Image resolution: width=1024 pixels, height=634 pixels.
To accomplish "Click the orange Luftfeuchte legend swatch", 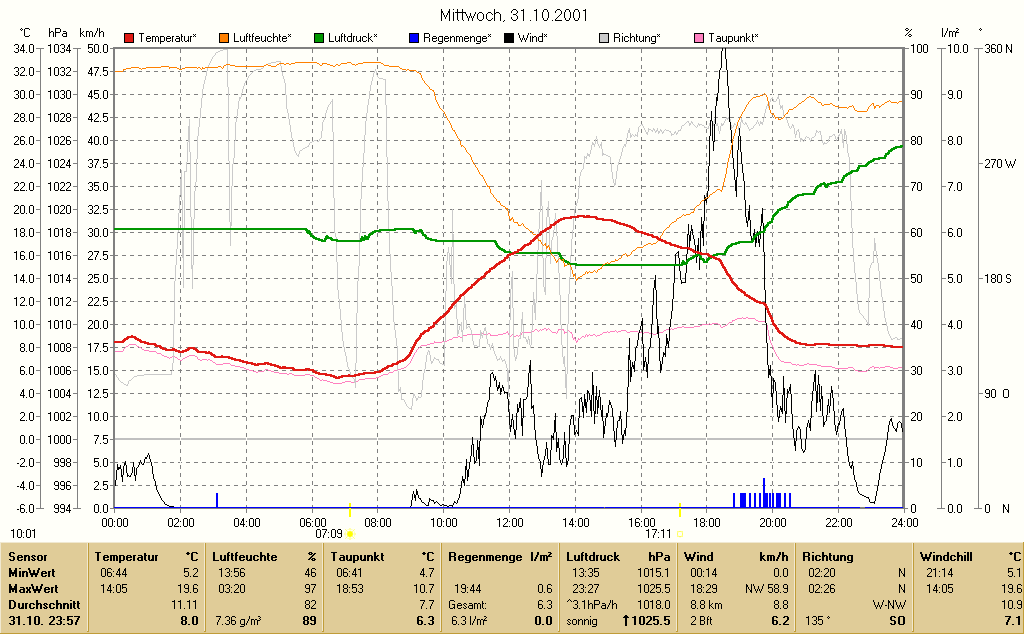I will (x=224, y=38).
